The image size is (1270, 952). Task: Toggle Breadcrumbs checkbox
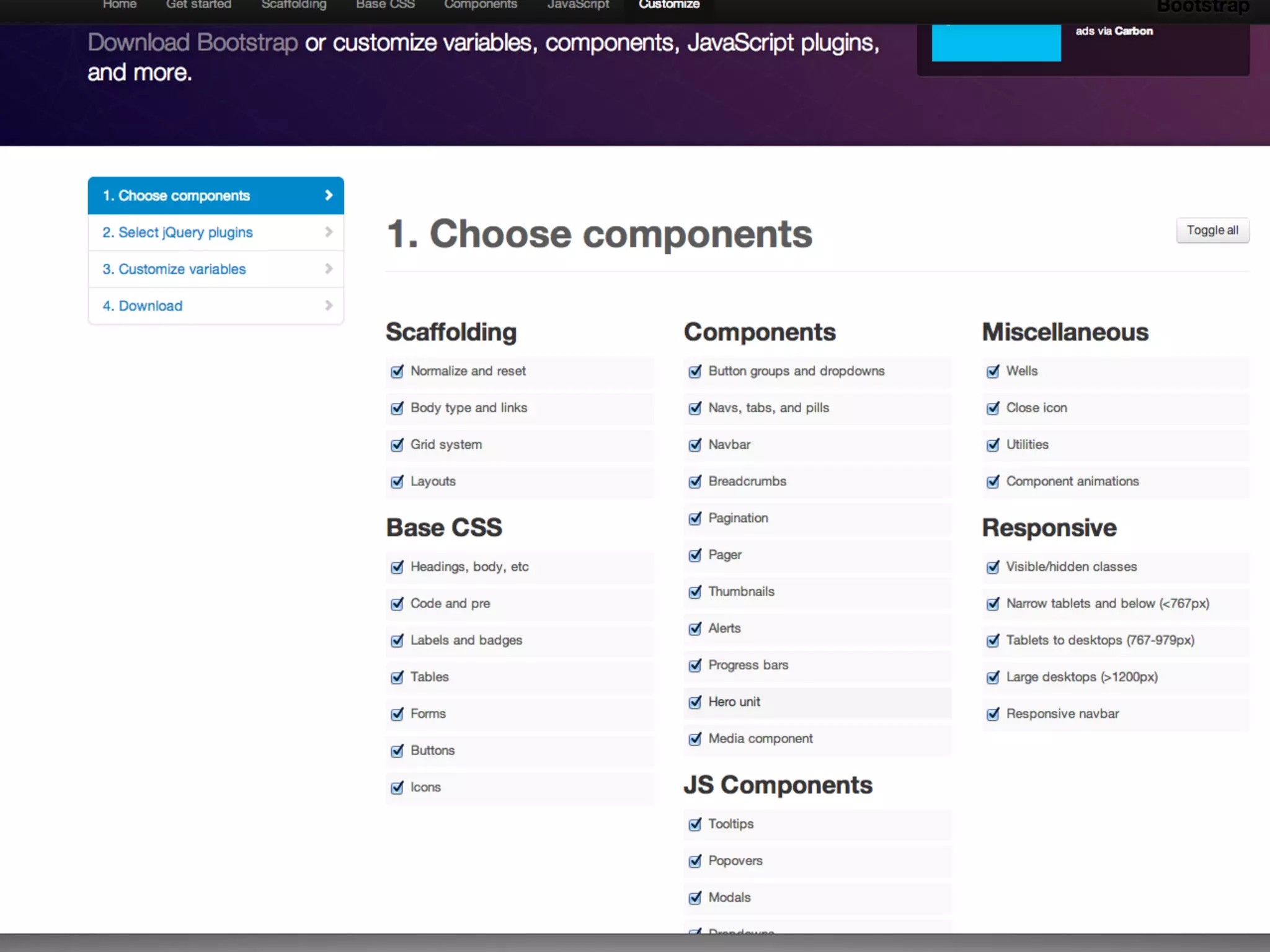click(x=695, y=482)
